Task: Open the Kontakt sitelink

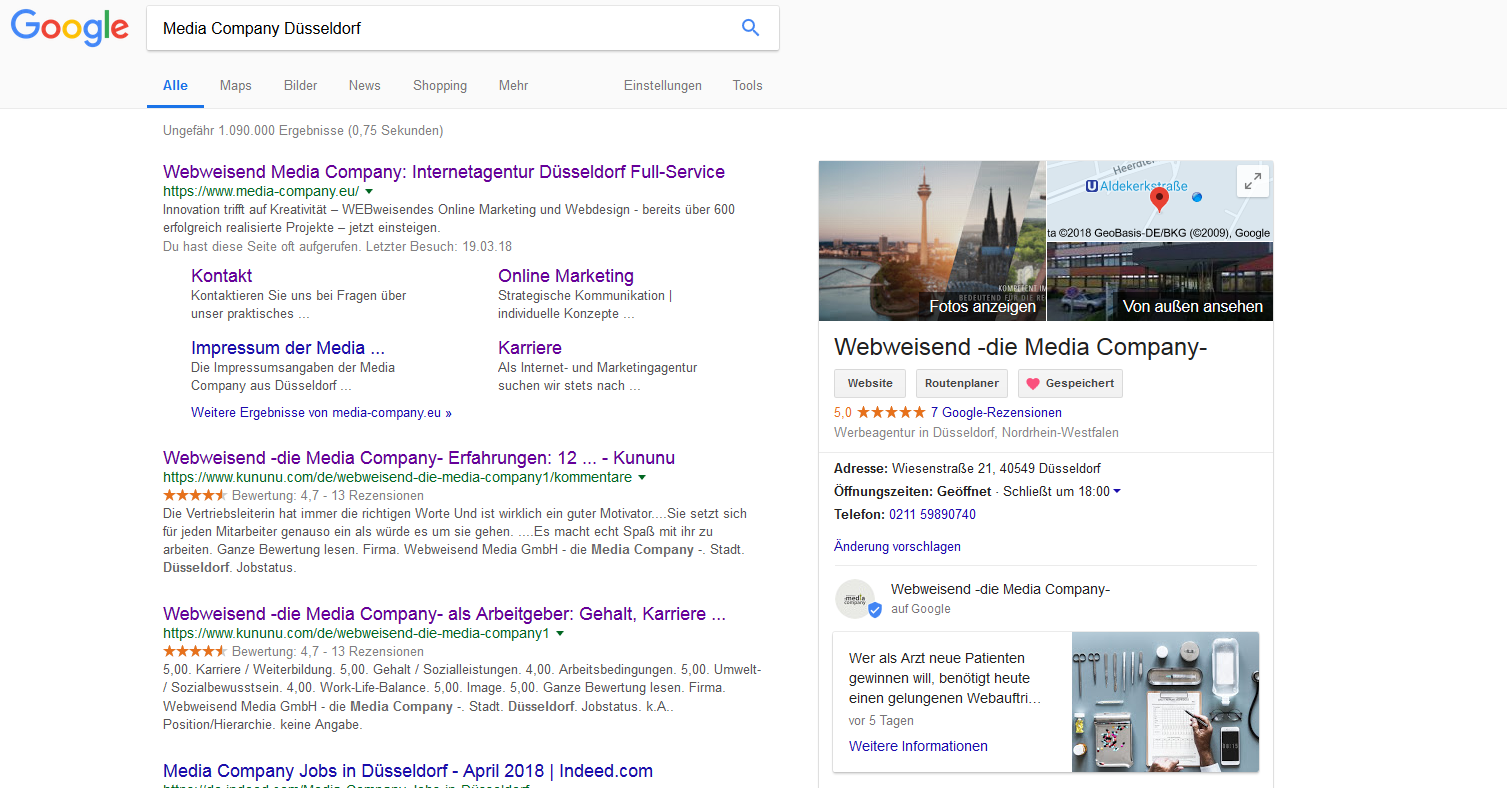Action: click(x=221, y=276)
